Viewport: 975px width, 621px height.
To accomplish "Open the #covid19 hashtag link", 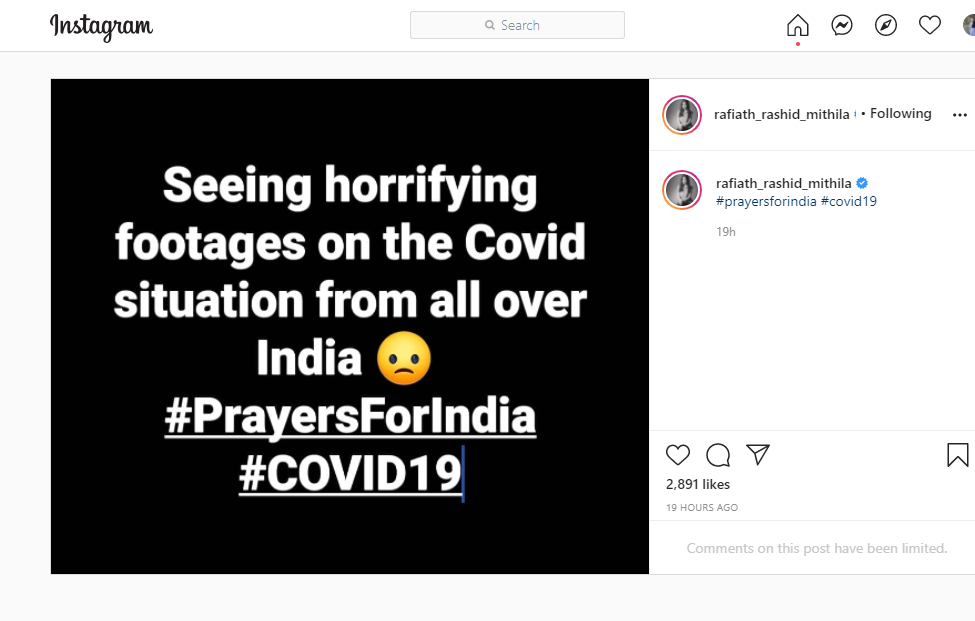I will (849, 201).
